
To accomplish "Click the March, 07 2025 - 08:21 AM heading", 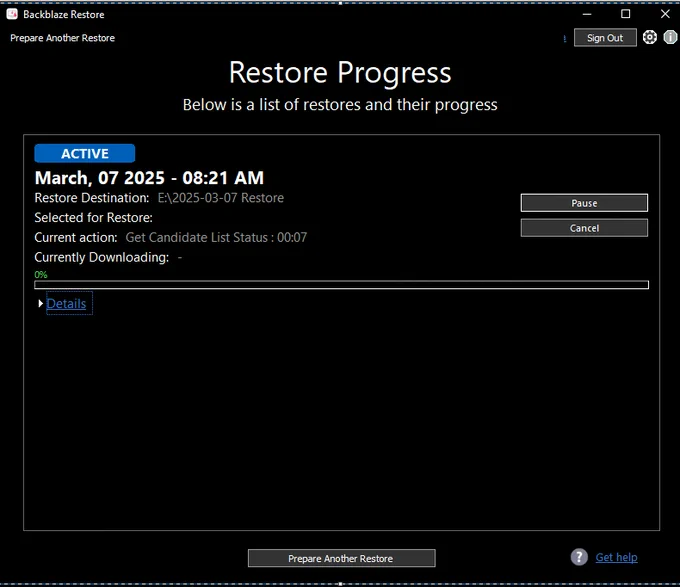I will (x=149, y=178).
